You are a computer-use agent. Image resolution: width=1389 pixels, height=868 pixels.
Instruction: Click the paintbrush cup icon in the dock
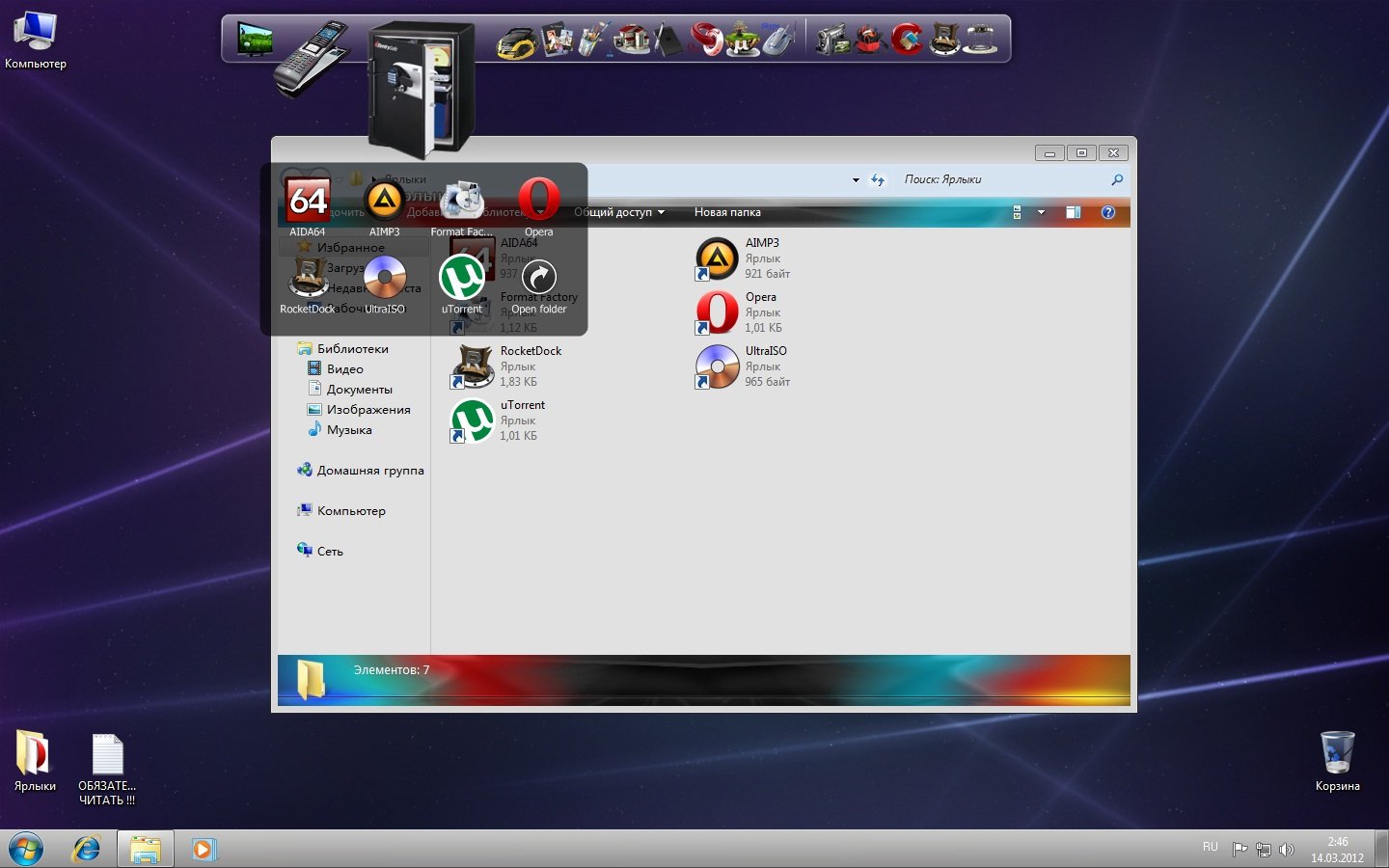click(x=591, y=40)
